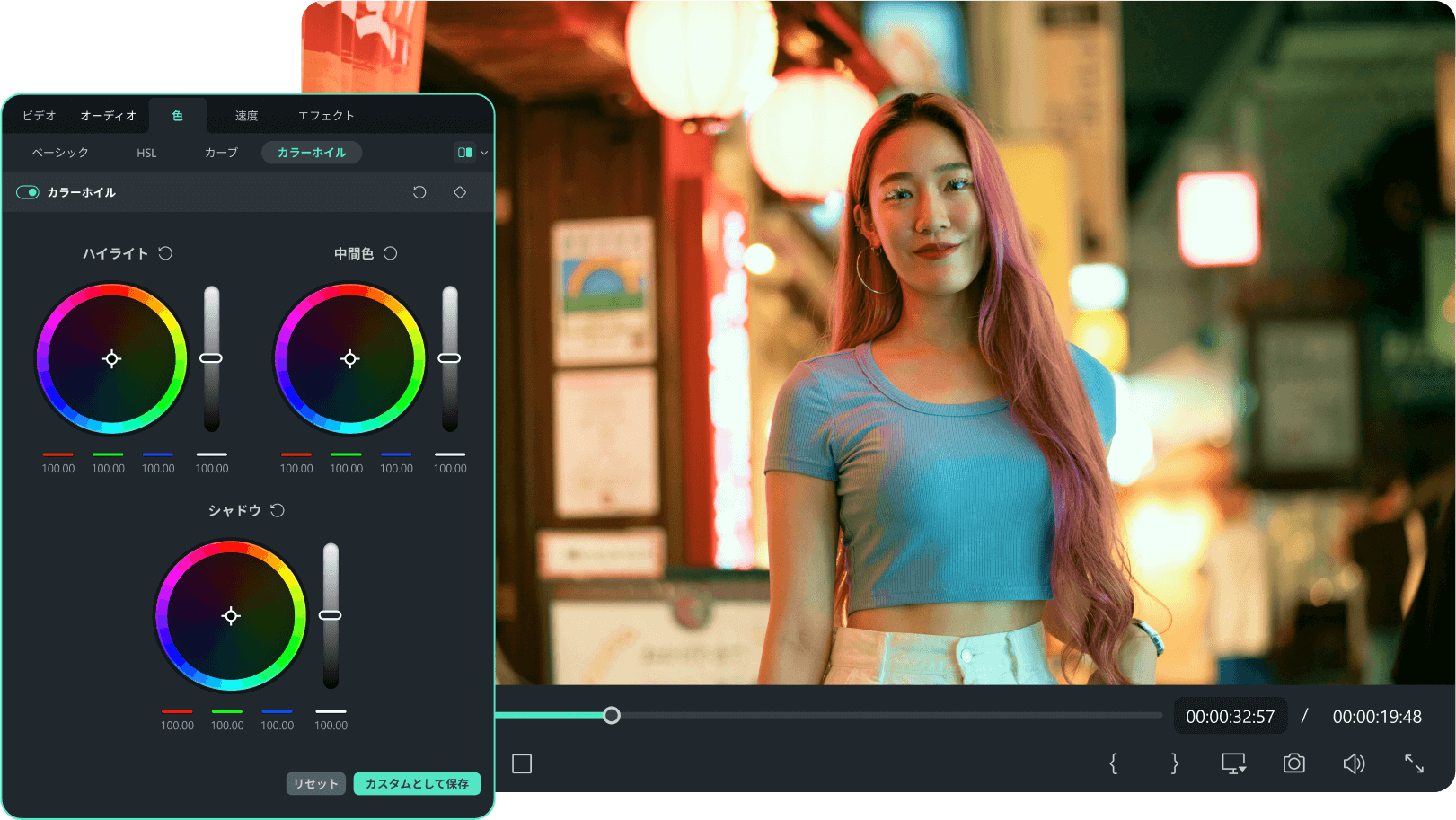This screenshot has width=1456, height=820.
Task: Click the total duration 00:00:19:48
Action: (x=1377, y=717)
